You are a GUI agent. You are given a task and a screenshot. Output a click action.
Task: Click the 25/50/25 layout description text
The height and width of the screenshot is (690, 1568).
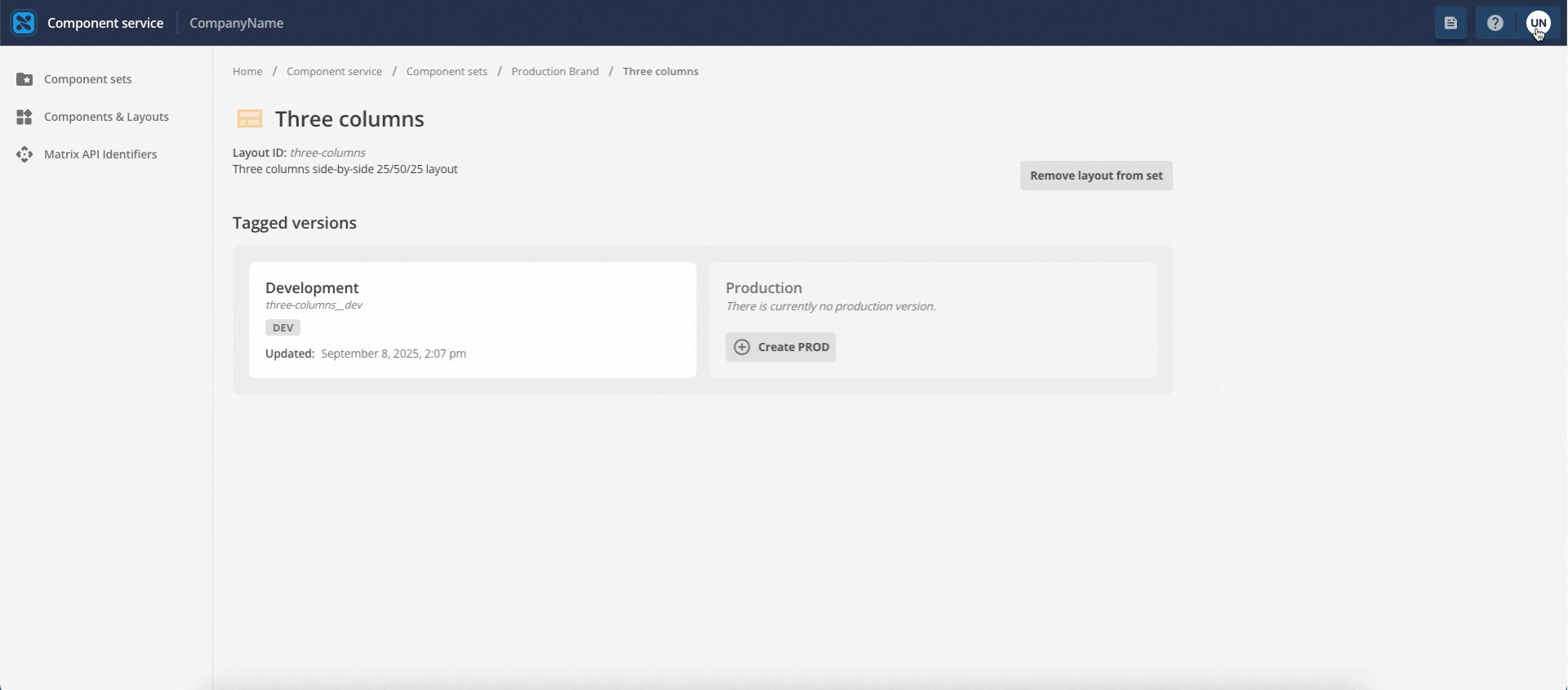click(x=345, y=169)
